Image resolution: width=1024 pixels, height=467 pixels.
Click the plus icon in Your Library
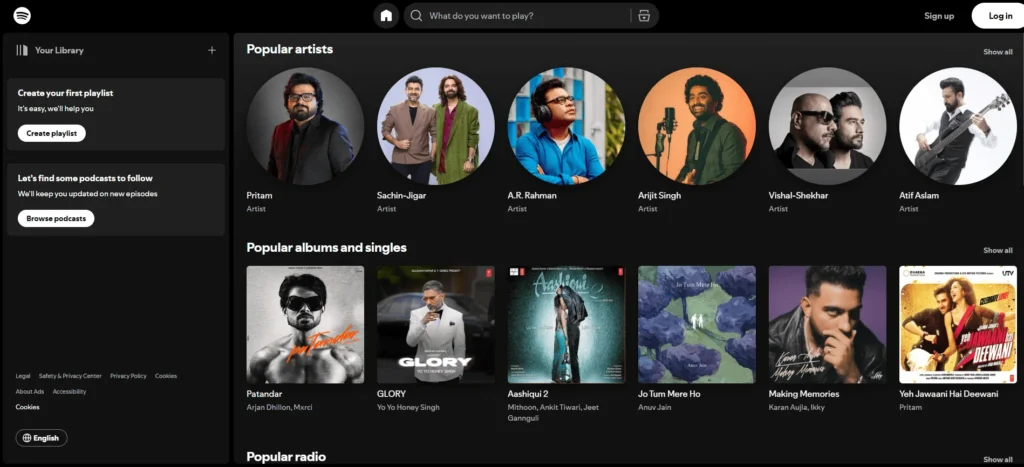211,50
